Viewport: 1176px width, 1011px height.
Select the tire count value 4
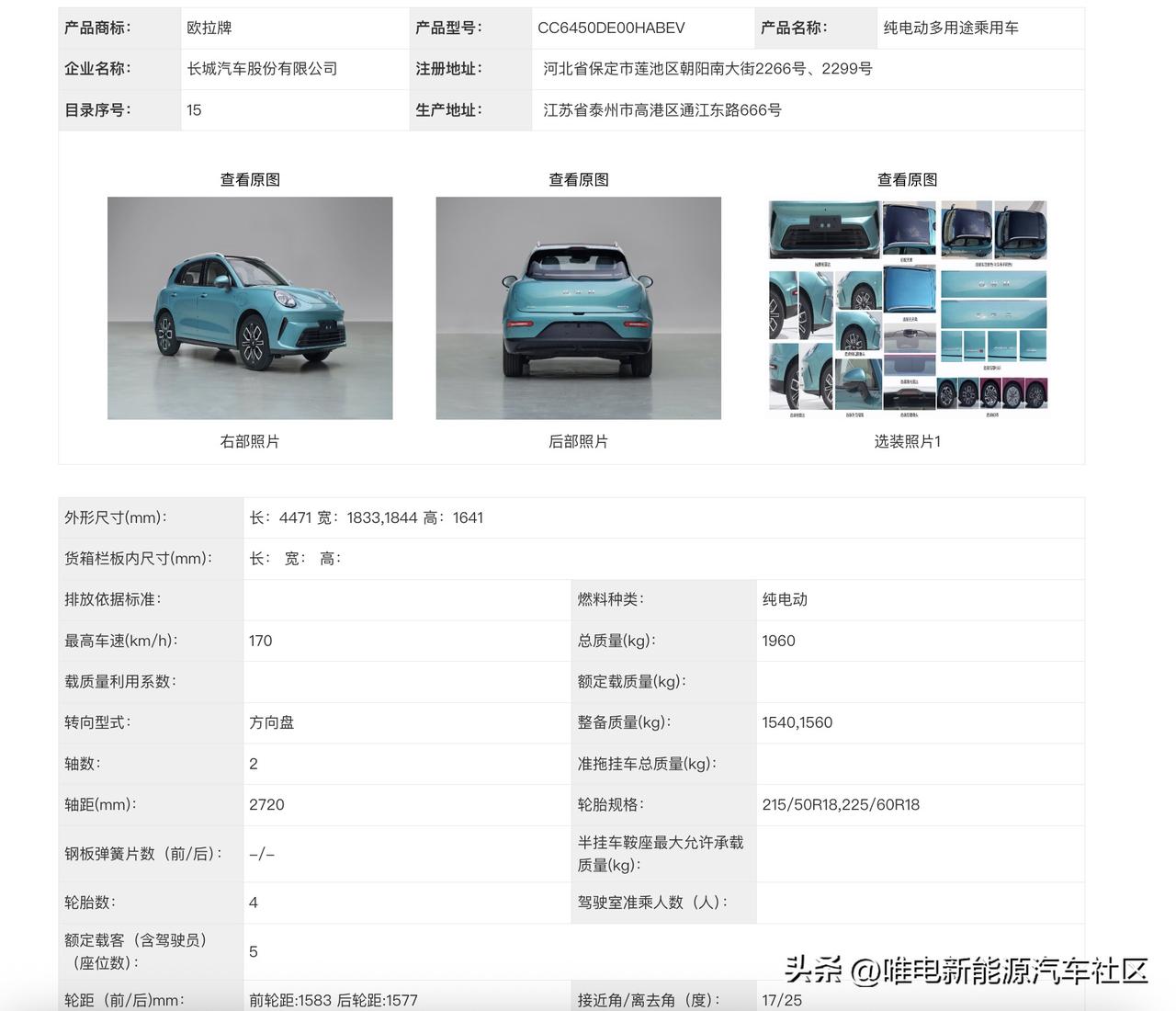click(254, 903)
